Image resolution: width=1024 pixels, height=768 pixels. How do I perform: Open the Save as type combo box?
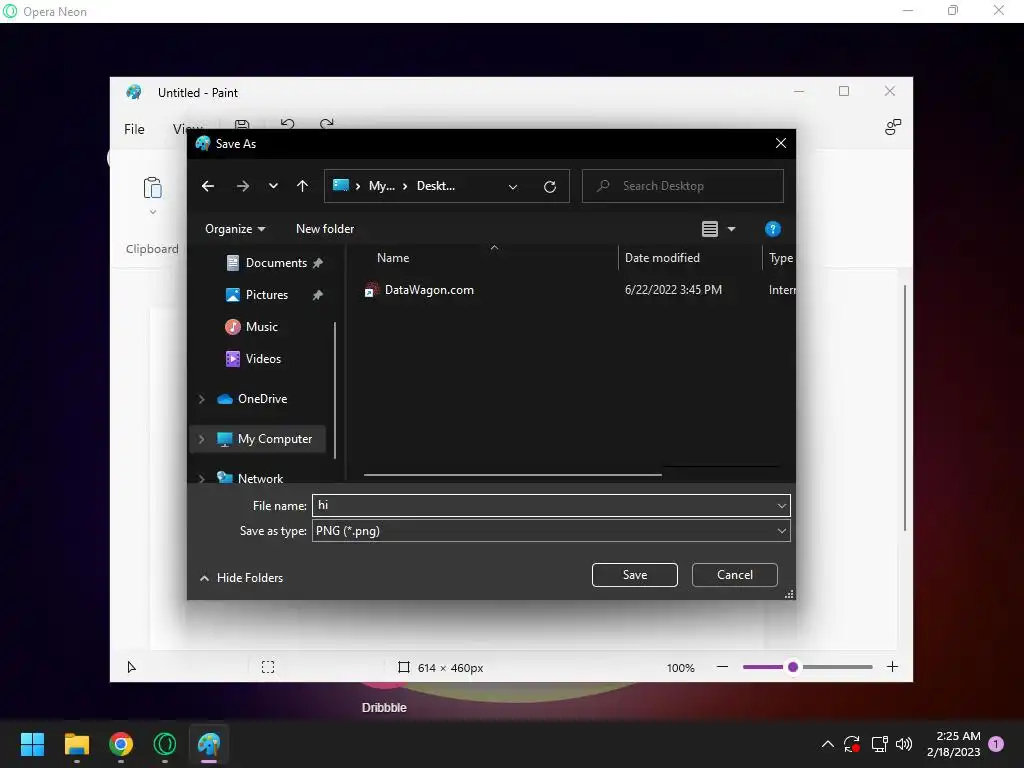coord(551,531)
